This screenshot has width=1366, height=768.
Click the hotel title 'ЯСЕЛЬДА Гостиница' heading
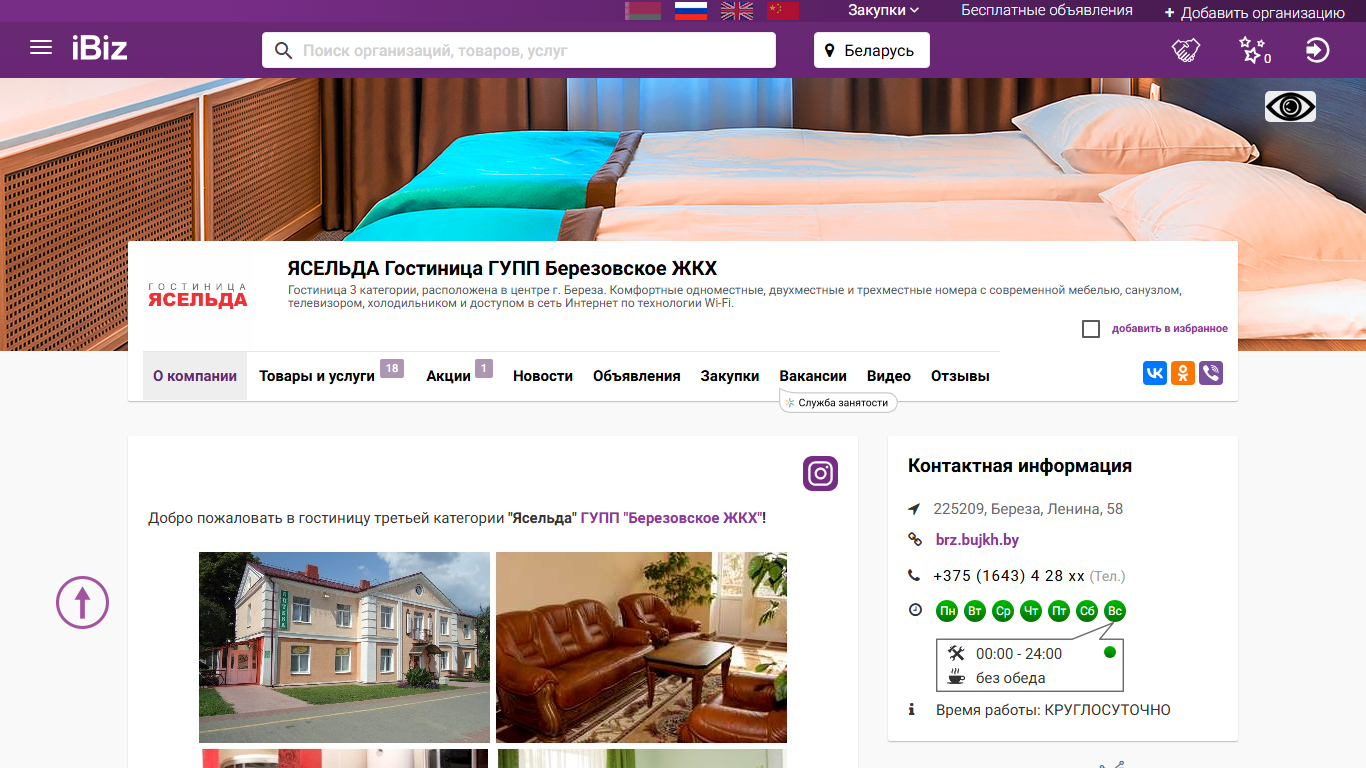click(502, 269)
